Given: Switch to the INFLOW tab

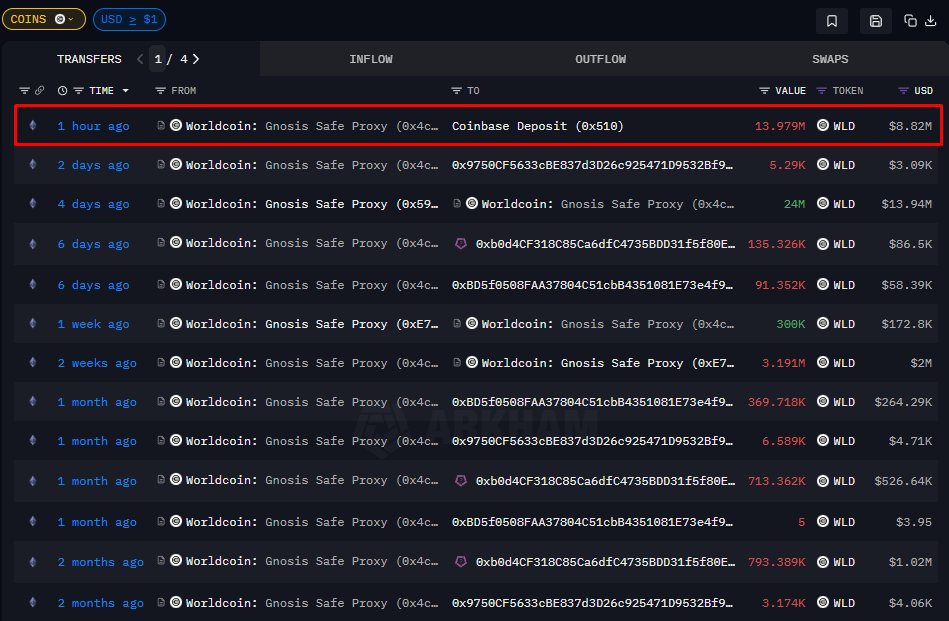Looking at the screenshot, I should click(x=371, y=59).
